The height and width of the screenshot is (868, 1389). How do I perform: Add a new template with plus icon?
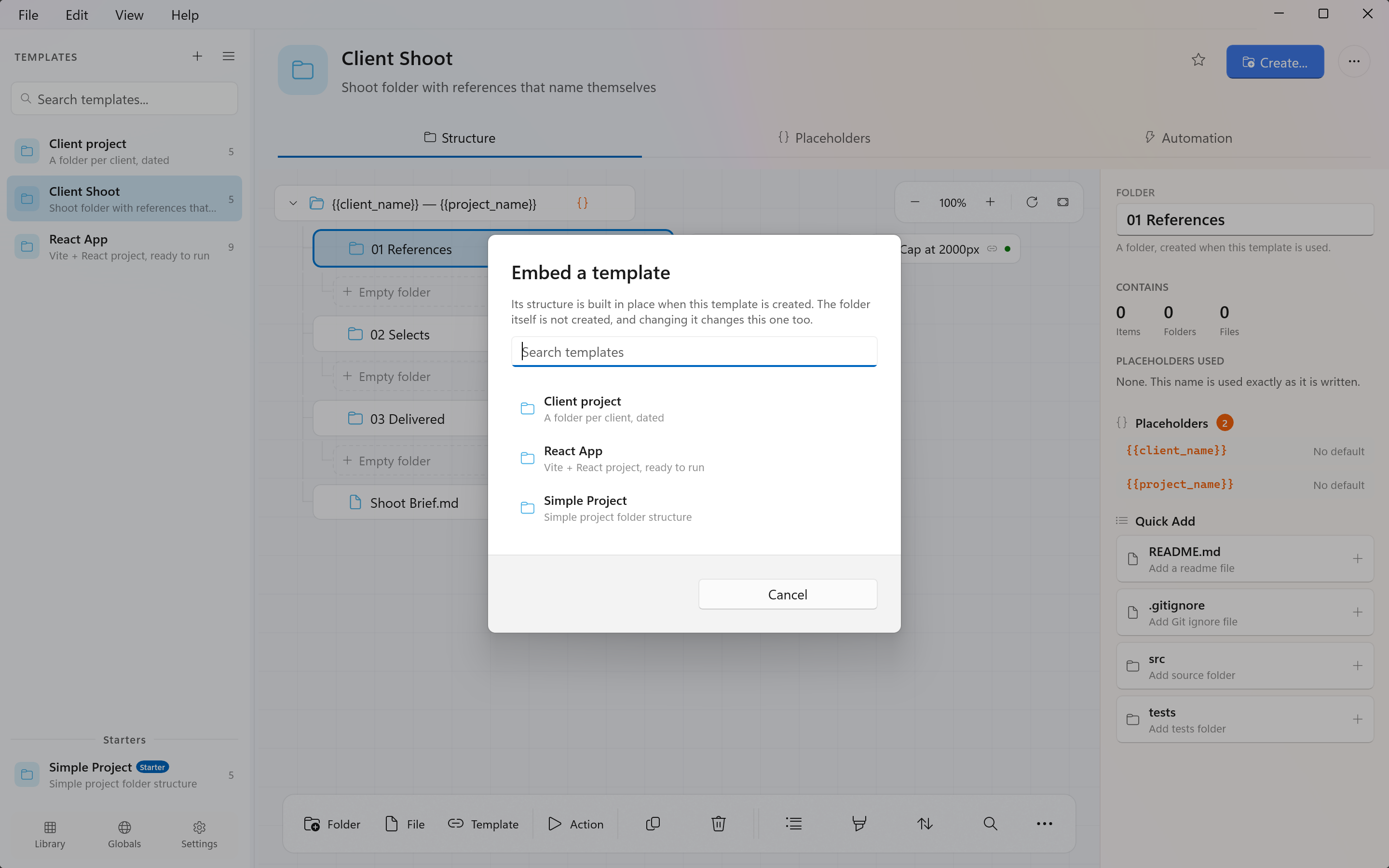pyautogui.click(x=197, y=56)
